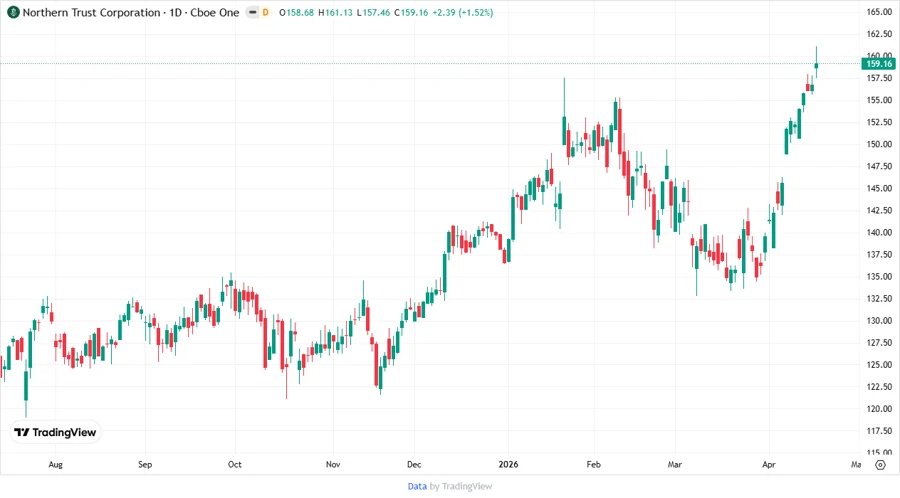Click the 165.00 price axis label
Screen dimensions: 900x498
point(879,11)
